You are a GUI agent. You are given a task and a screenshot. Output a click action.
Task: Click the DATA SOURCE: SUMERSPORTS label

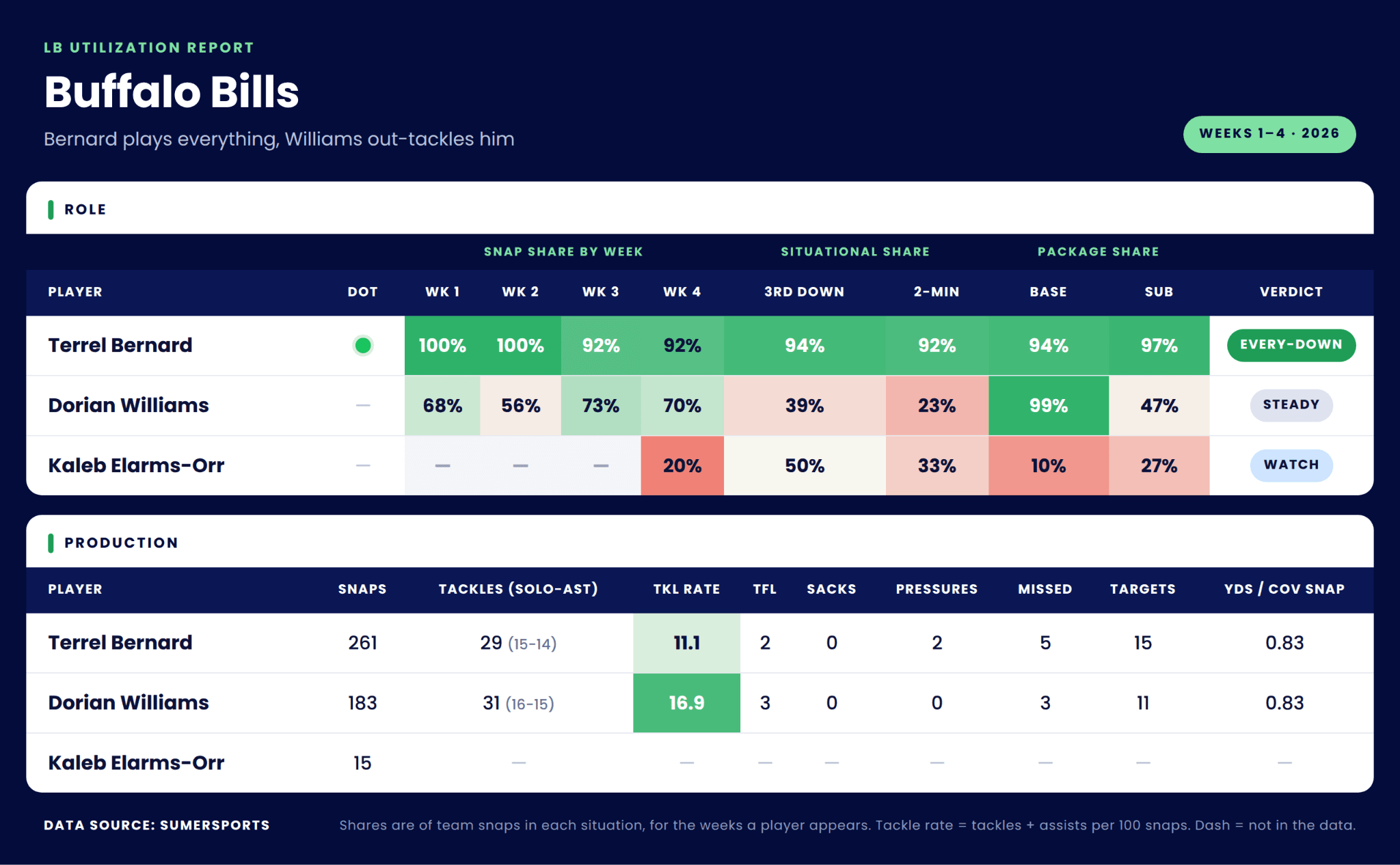[x=157, y=825]
